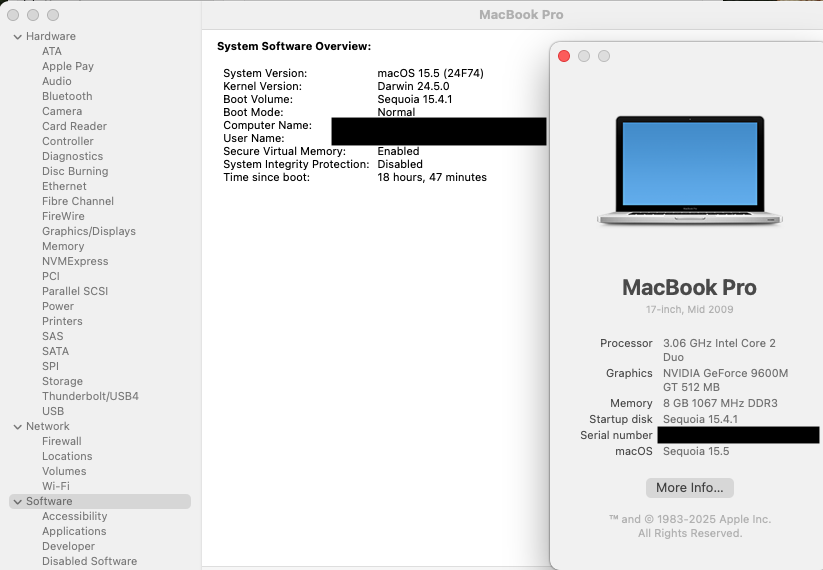
Task: Open Thunderbolt/USB4 entry
Action: click(x=90, y=396)
